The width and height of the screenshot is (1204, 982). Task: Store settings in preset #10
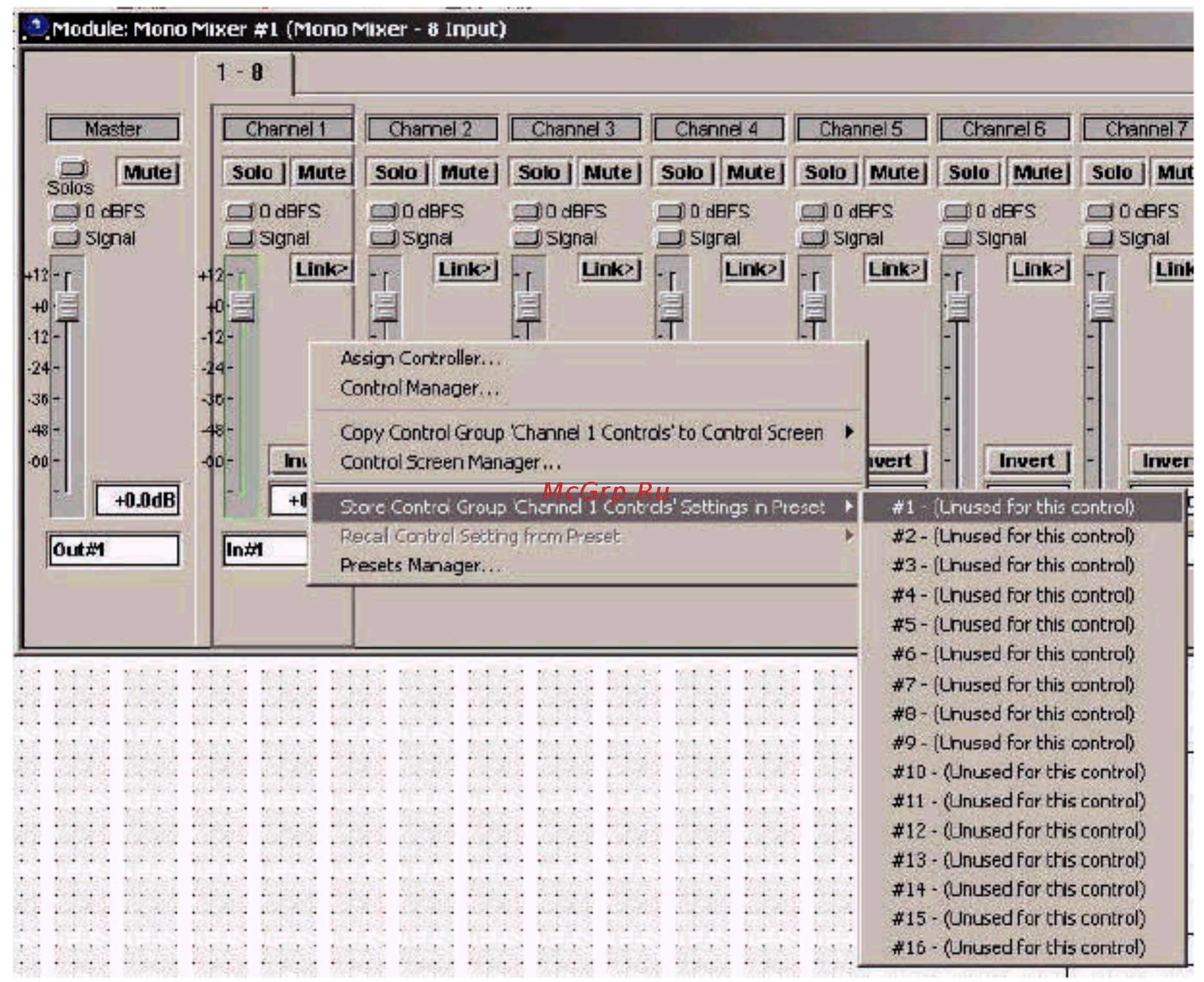coord(1022,771)
